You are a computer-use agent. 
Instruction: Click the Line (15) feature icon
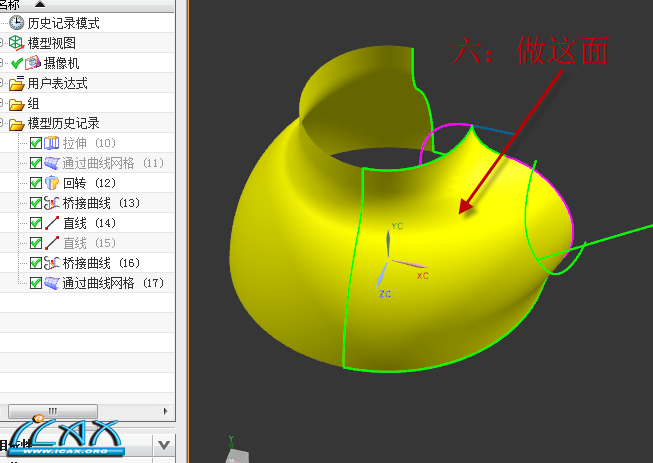[52, 243]
